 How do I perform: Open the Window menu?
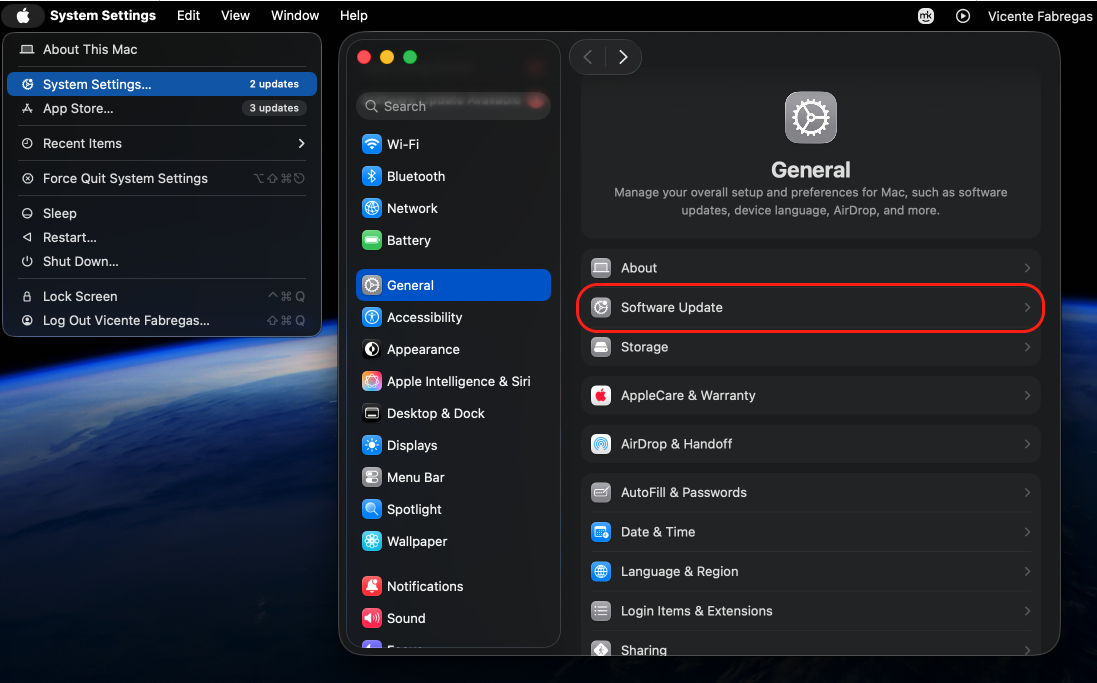point(295,15)
